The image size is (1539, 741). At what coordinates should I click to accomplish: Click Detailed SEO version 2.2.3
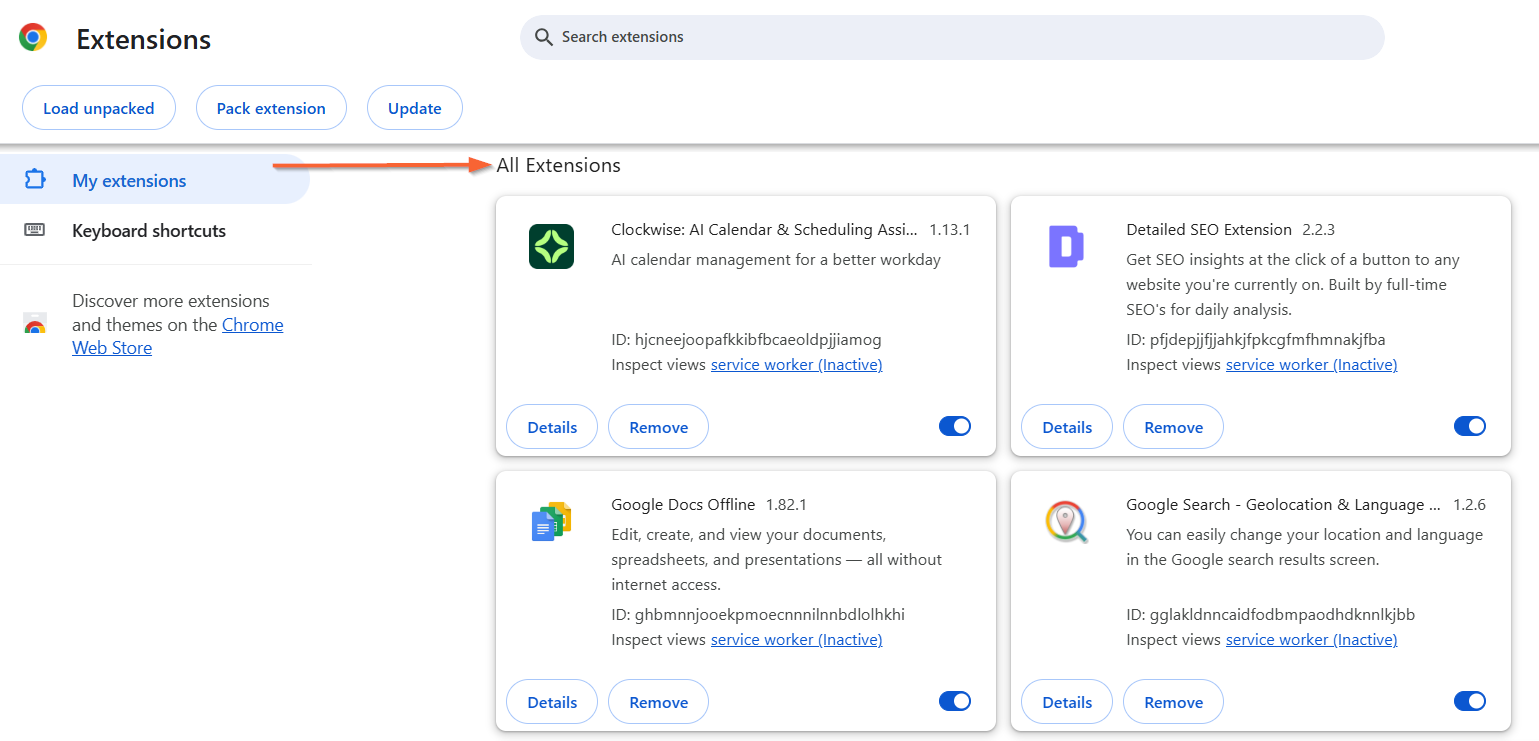click(x=1318, y=229)
